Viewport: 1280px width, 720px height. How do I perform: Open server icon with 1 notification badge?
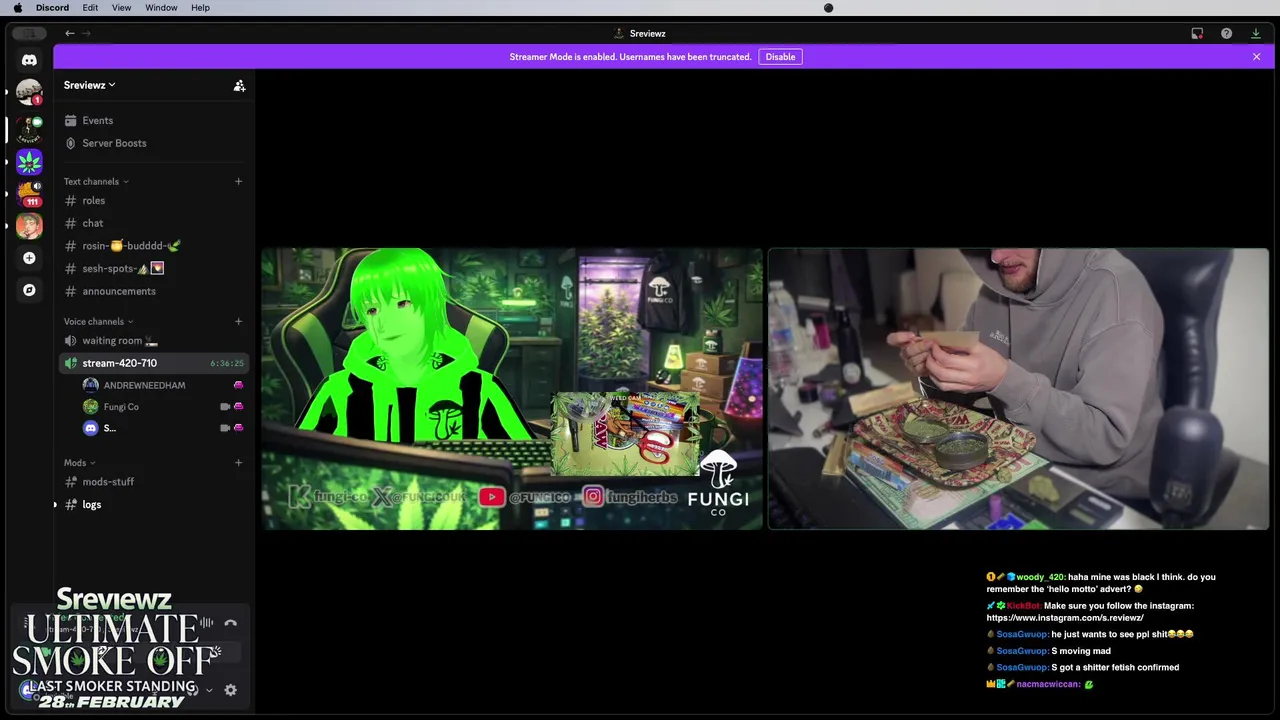tap(29, 93)
